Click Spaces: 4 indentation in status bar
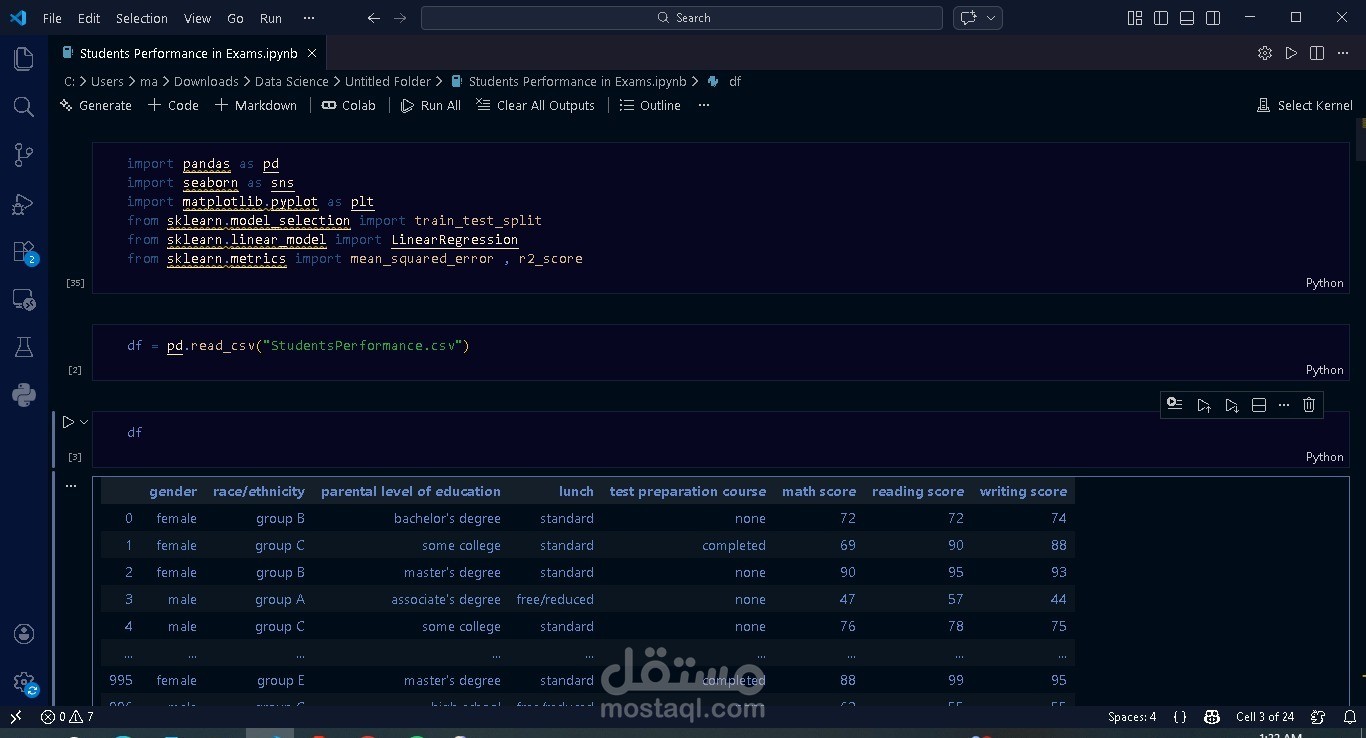The height and width of the screenshot is (738, 1366). point(1132,716)
